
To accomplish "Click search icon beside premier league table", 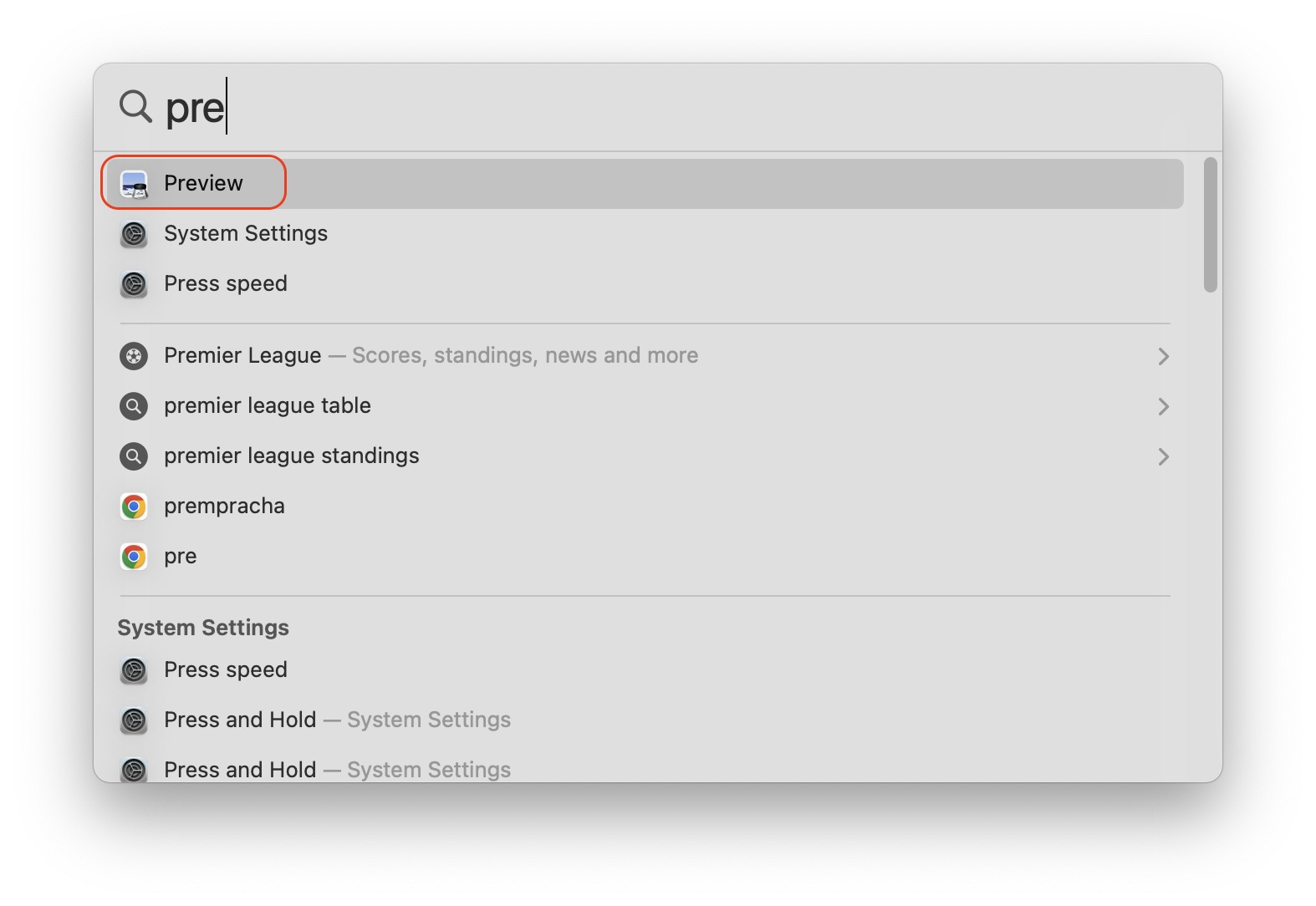I will pos(134,406).
